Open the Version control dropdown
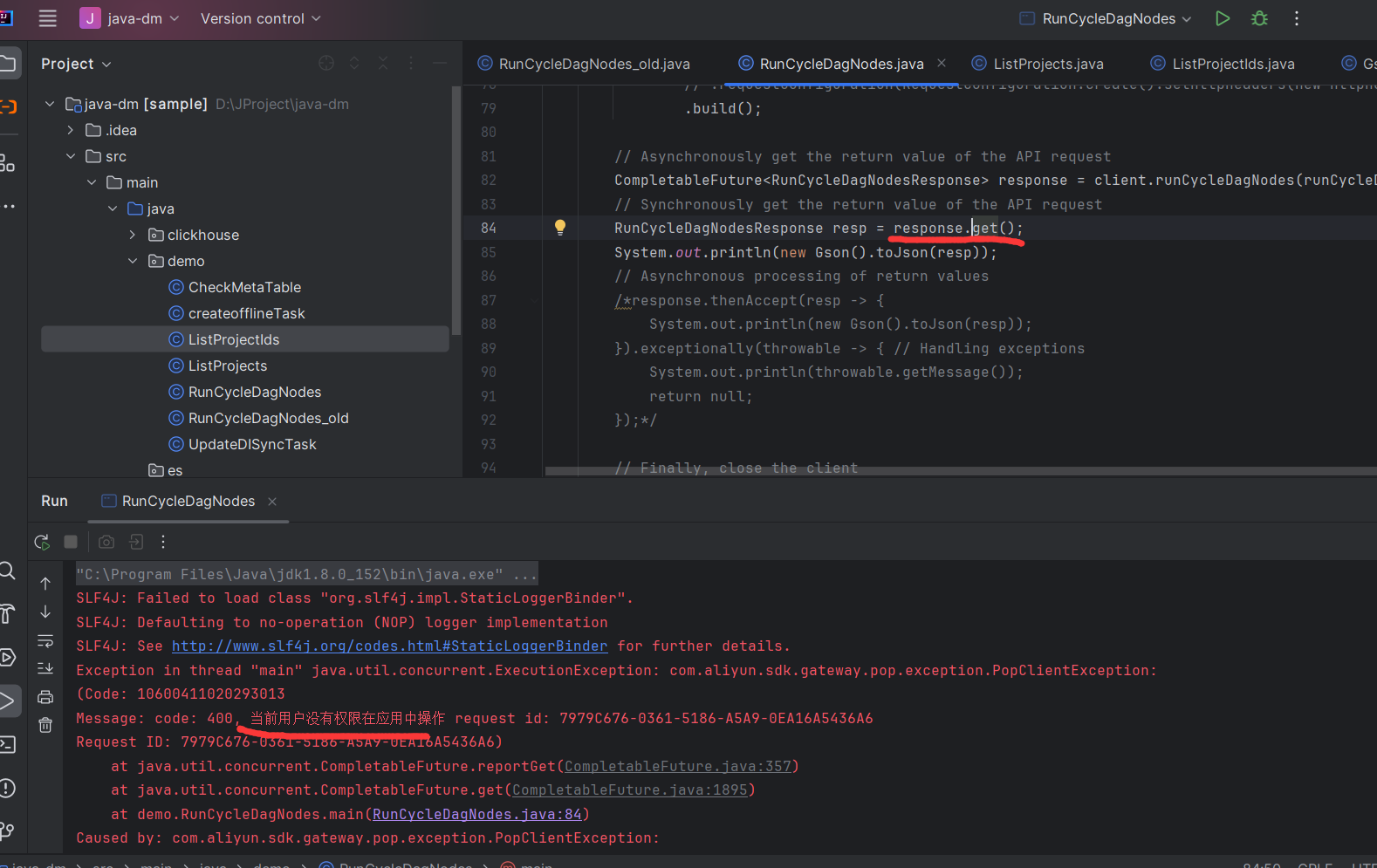Image resolution: width=1377 pixels, height=868 pixels. click(x=260, y=18)
